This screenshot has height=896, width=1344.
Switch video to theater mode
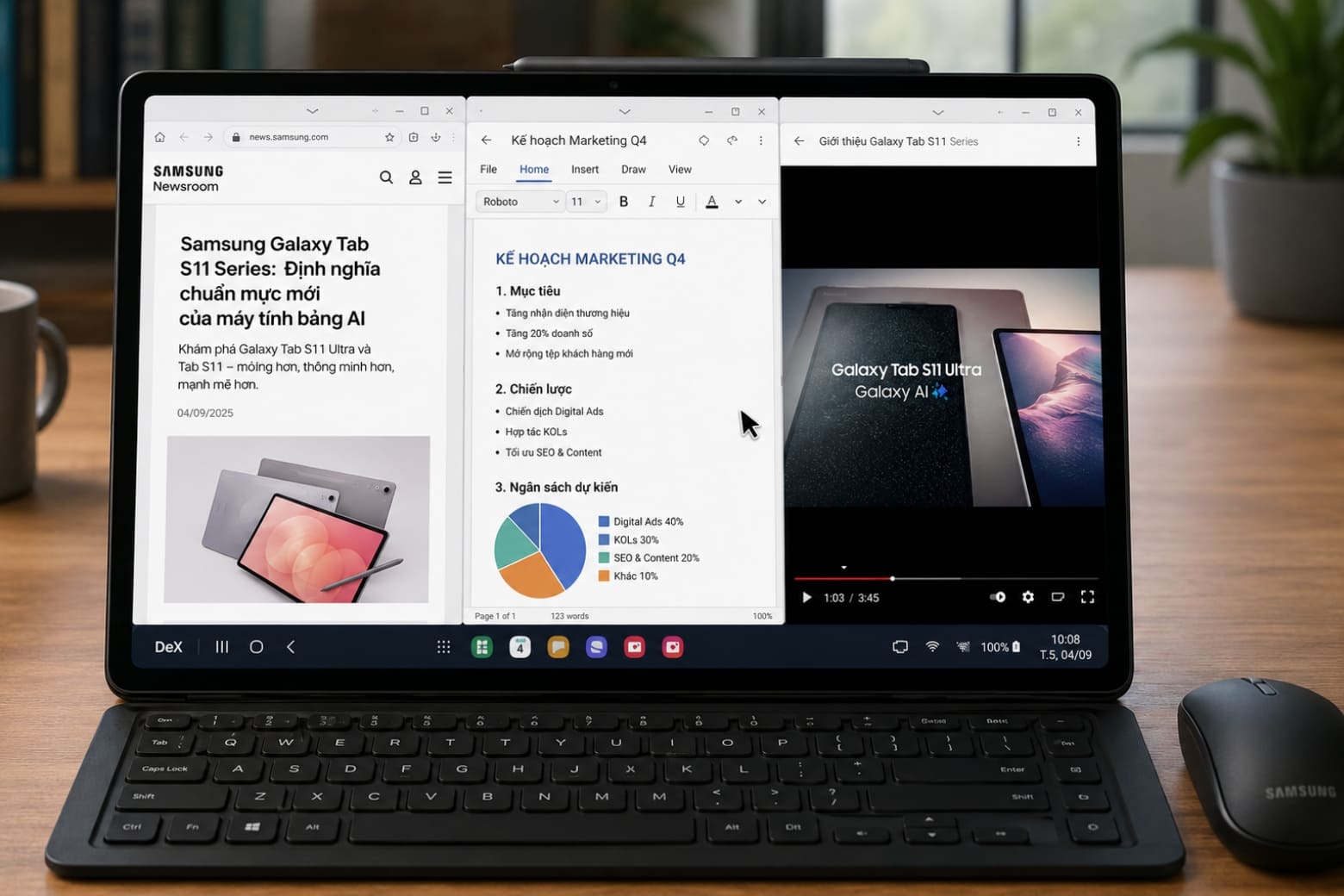(1058, 597)
